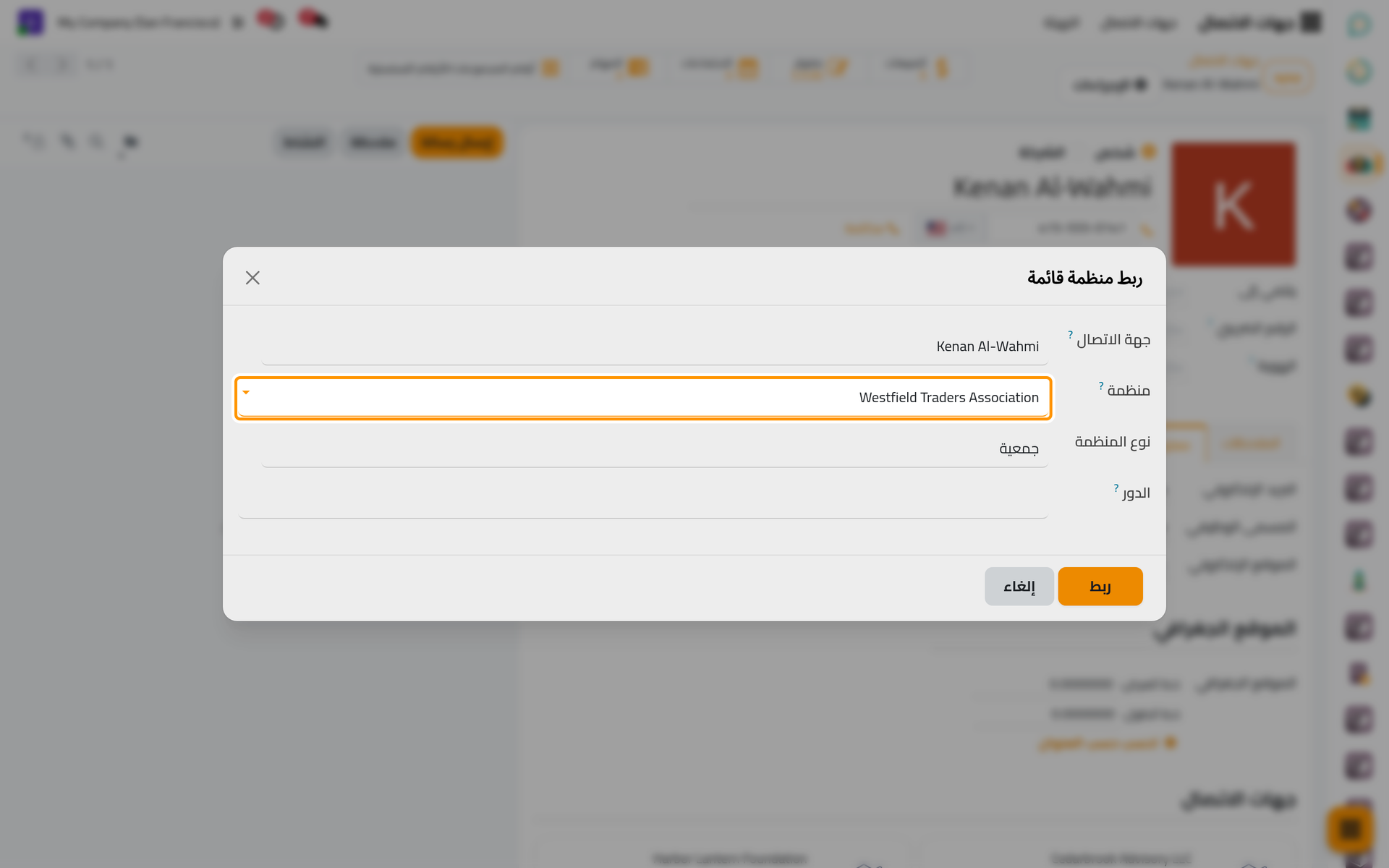This screenshot has height=868, width=1389.
Task: Click the dialog title ربط منظمة قائمة
Action: [1084, 278]
